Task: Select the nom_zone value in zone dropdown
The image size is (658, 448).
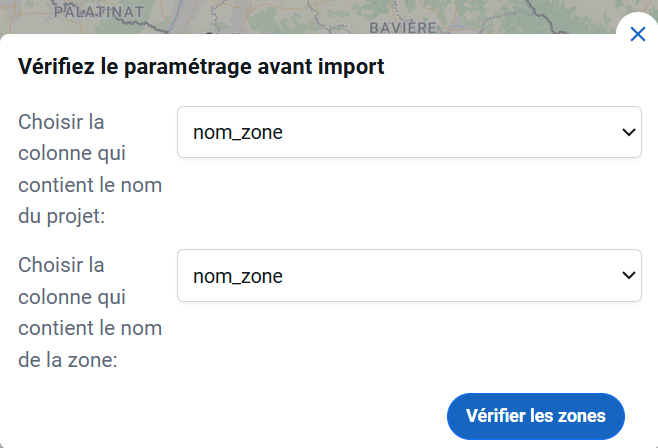Action: pyautogui.click(x=238, y=276)
